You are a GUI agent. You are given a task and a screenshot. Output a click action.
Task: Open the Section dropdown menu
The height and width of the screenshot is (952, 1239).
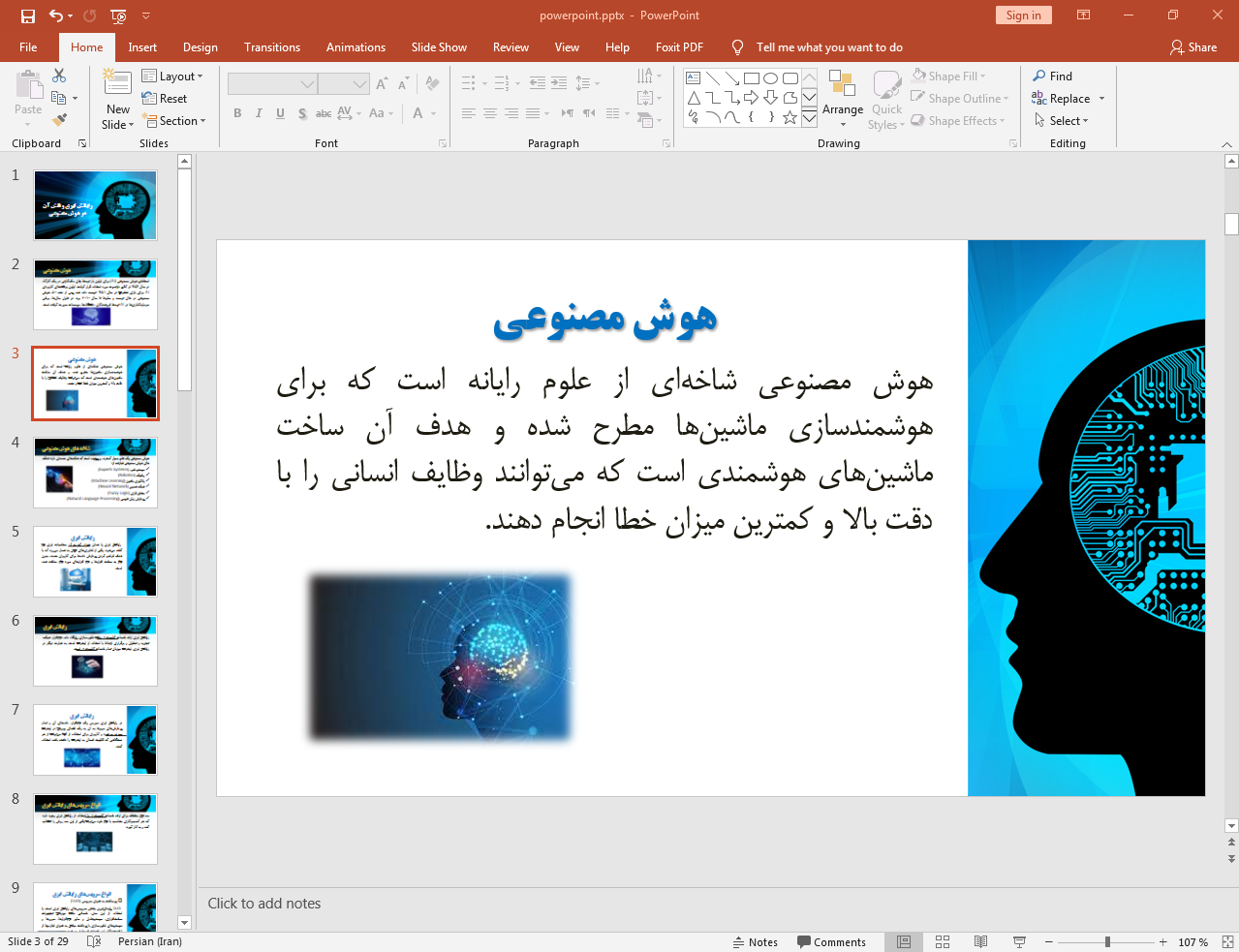(x=174, y=121)
